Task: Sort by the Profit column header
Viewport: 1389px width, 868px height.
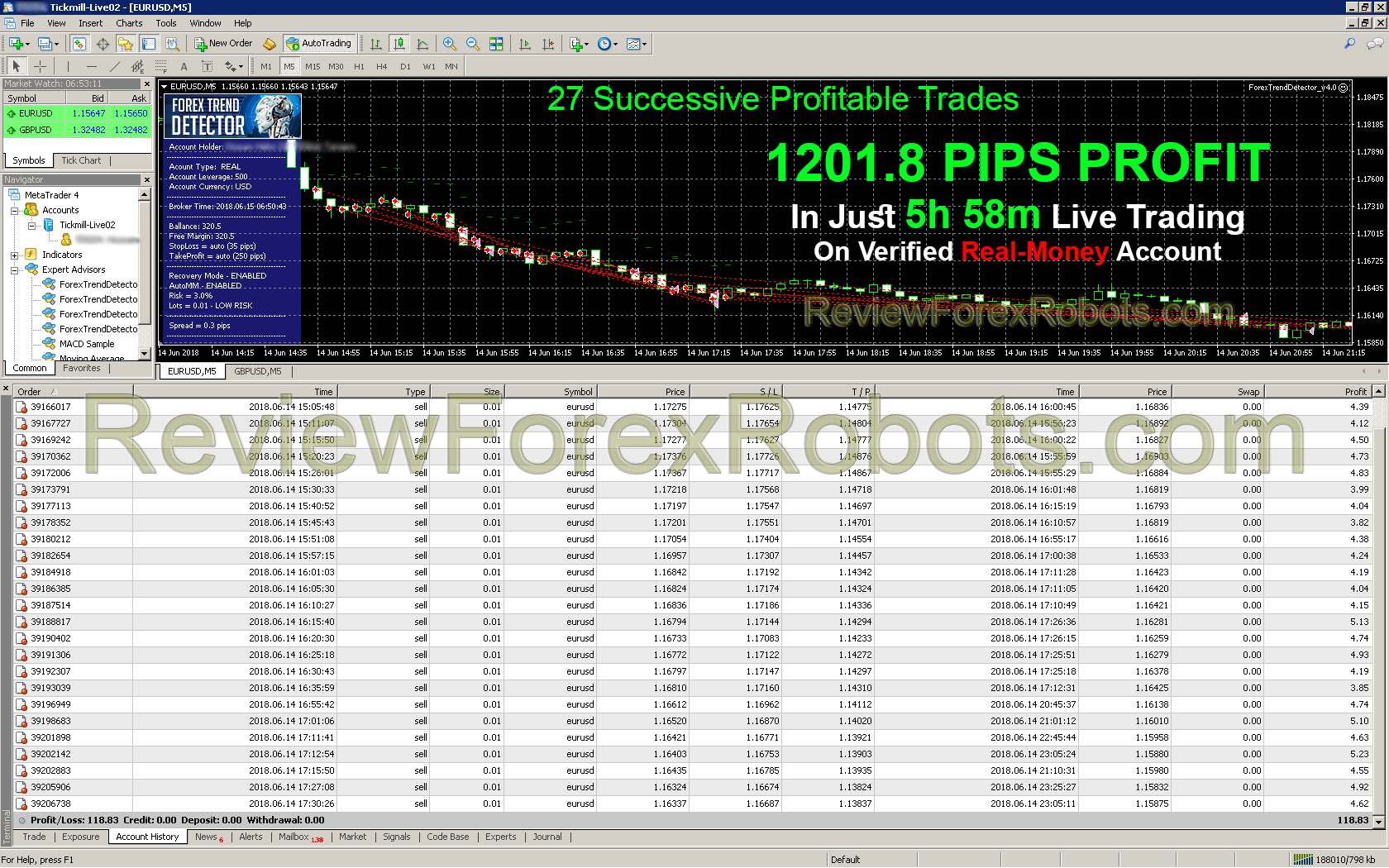Action: pyautogui.click(x=1318, y=392)
